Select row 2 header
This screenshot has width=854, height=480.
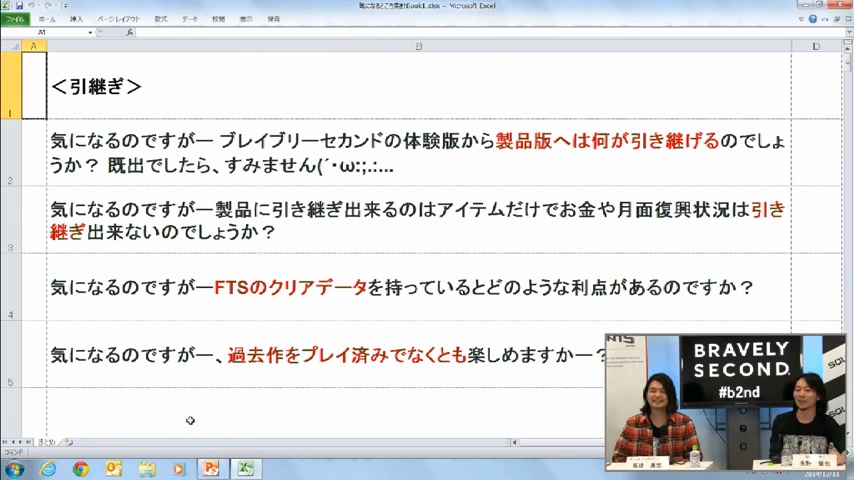click(x=11, y=153)
